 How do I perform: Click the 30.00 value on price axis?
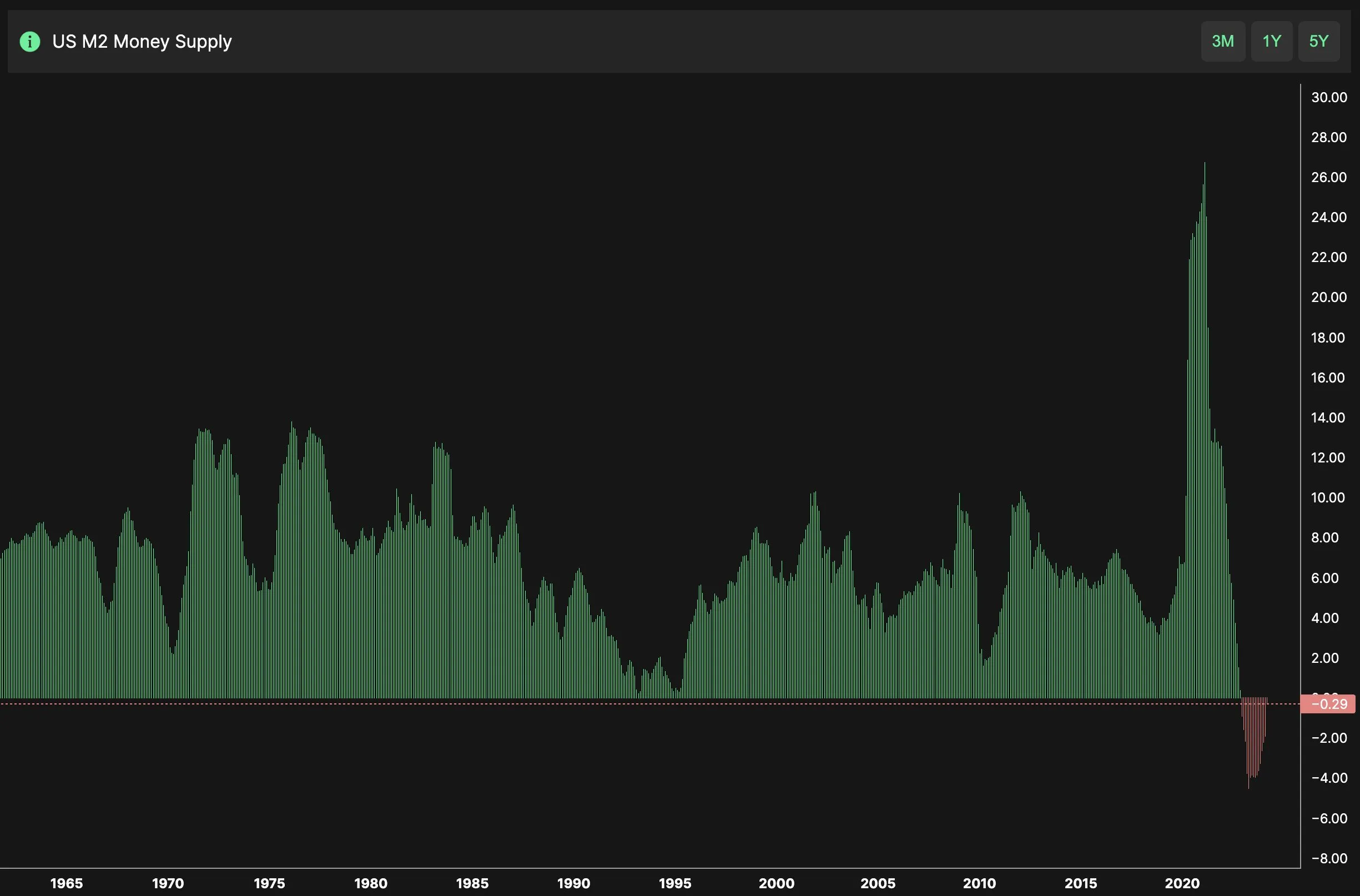tap(1329, 97)
